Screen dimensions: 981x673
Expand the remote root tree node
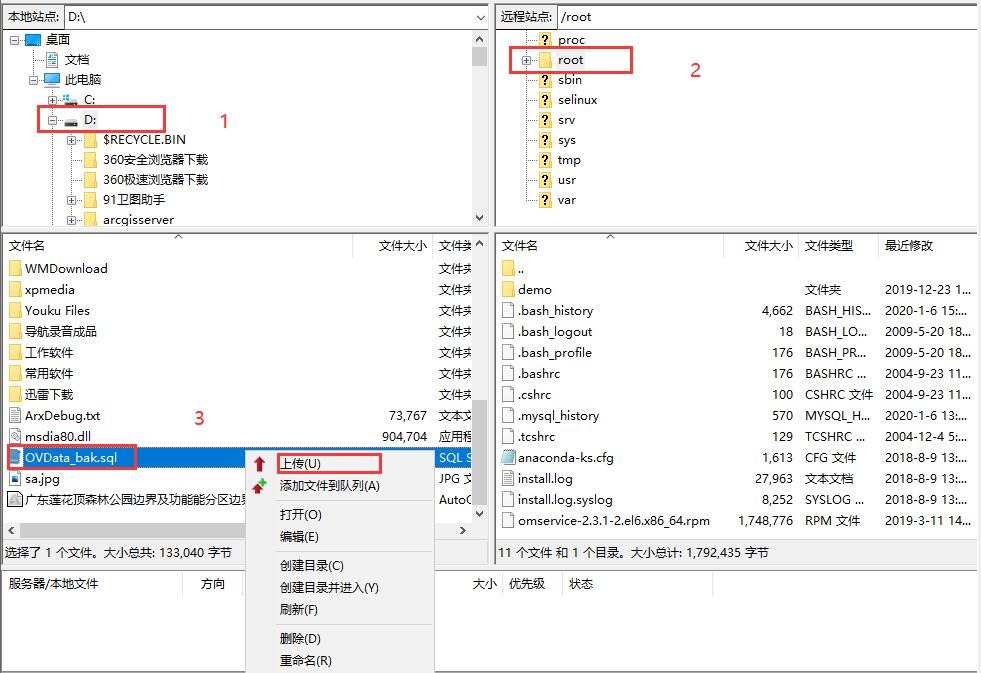pos(526,60)
